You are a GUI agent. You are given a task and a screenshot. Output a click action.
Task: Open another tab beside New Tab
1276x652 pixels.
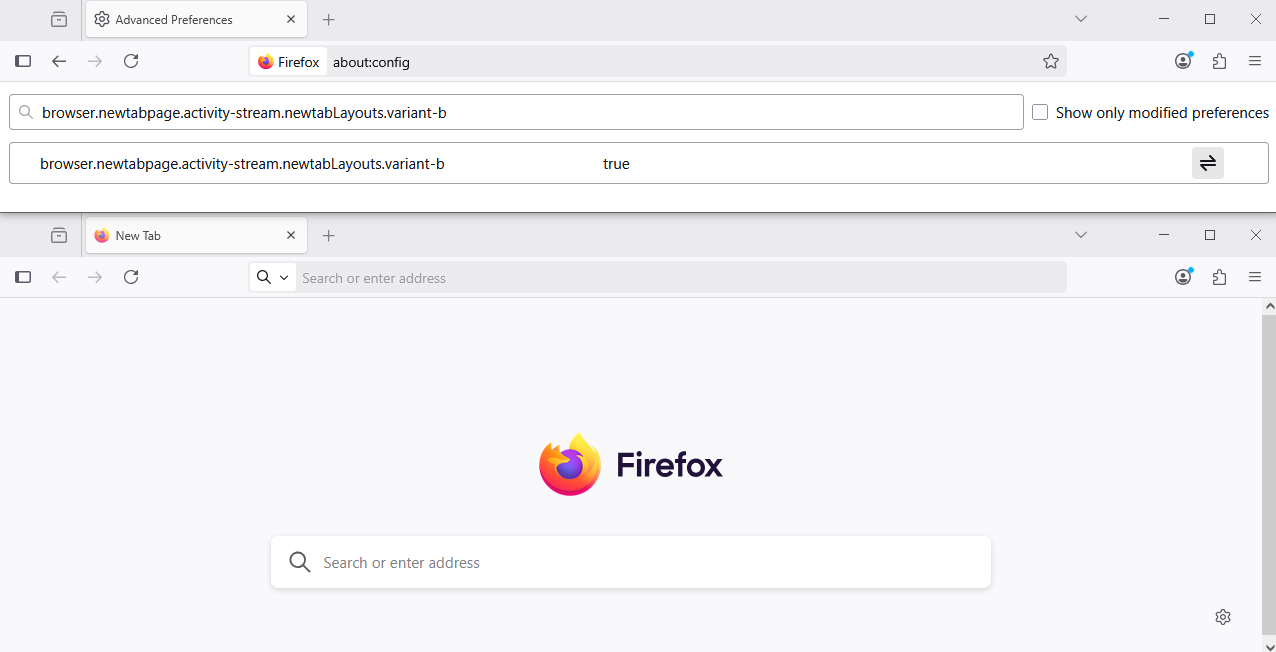(x=329, y=235)
